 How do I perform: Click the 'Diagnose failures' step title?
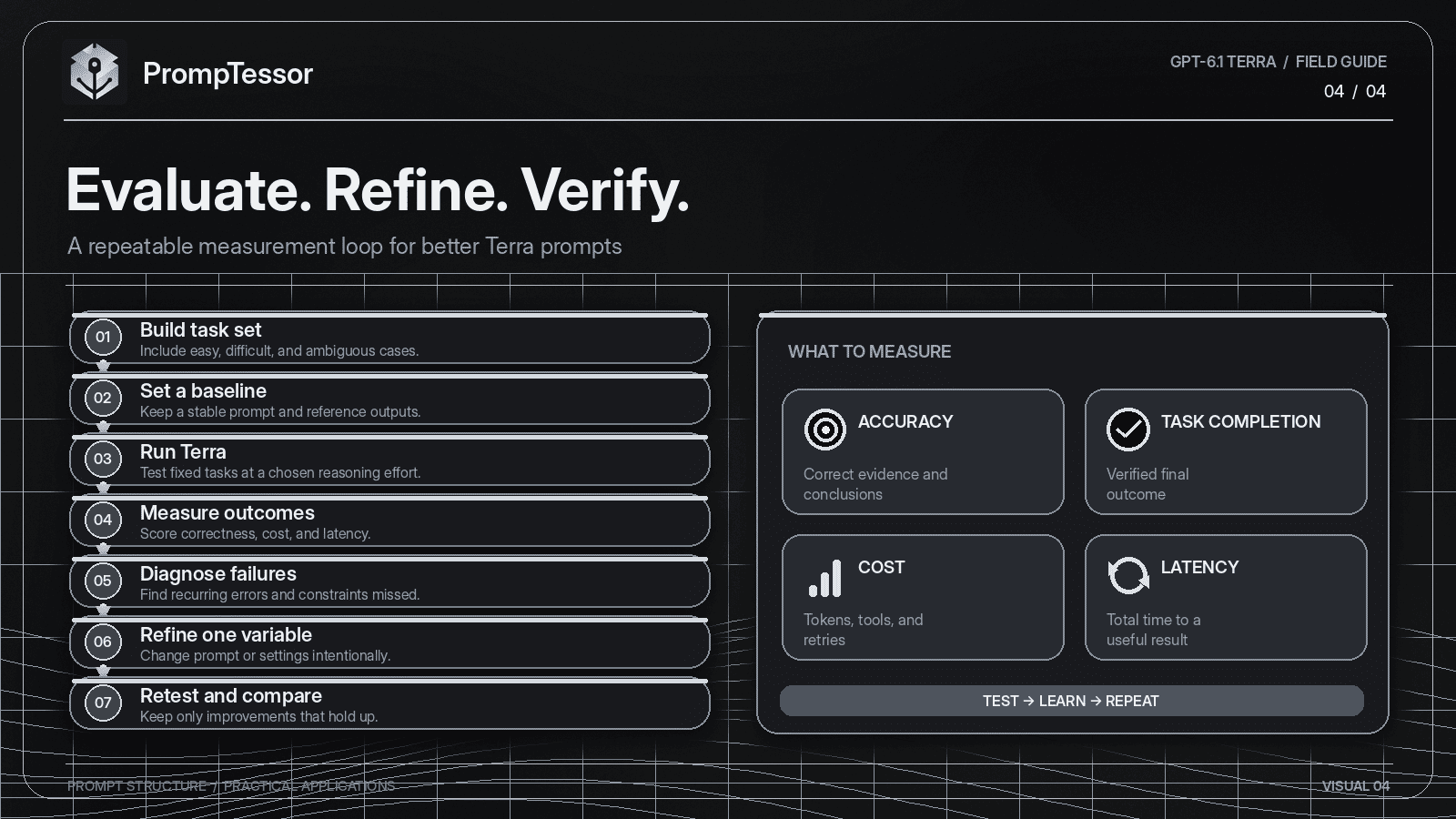(218, 573)
